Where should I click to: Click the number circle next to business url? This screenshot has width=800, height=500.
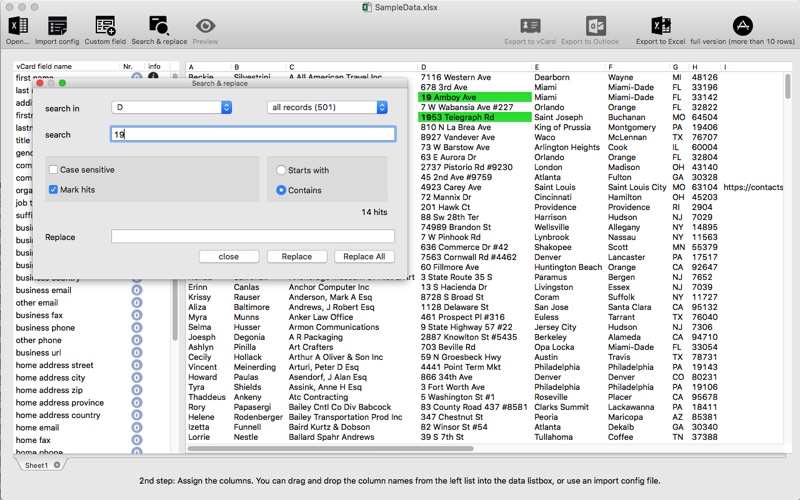137,353
